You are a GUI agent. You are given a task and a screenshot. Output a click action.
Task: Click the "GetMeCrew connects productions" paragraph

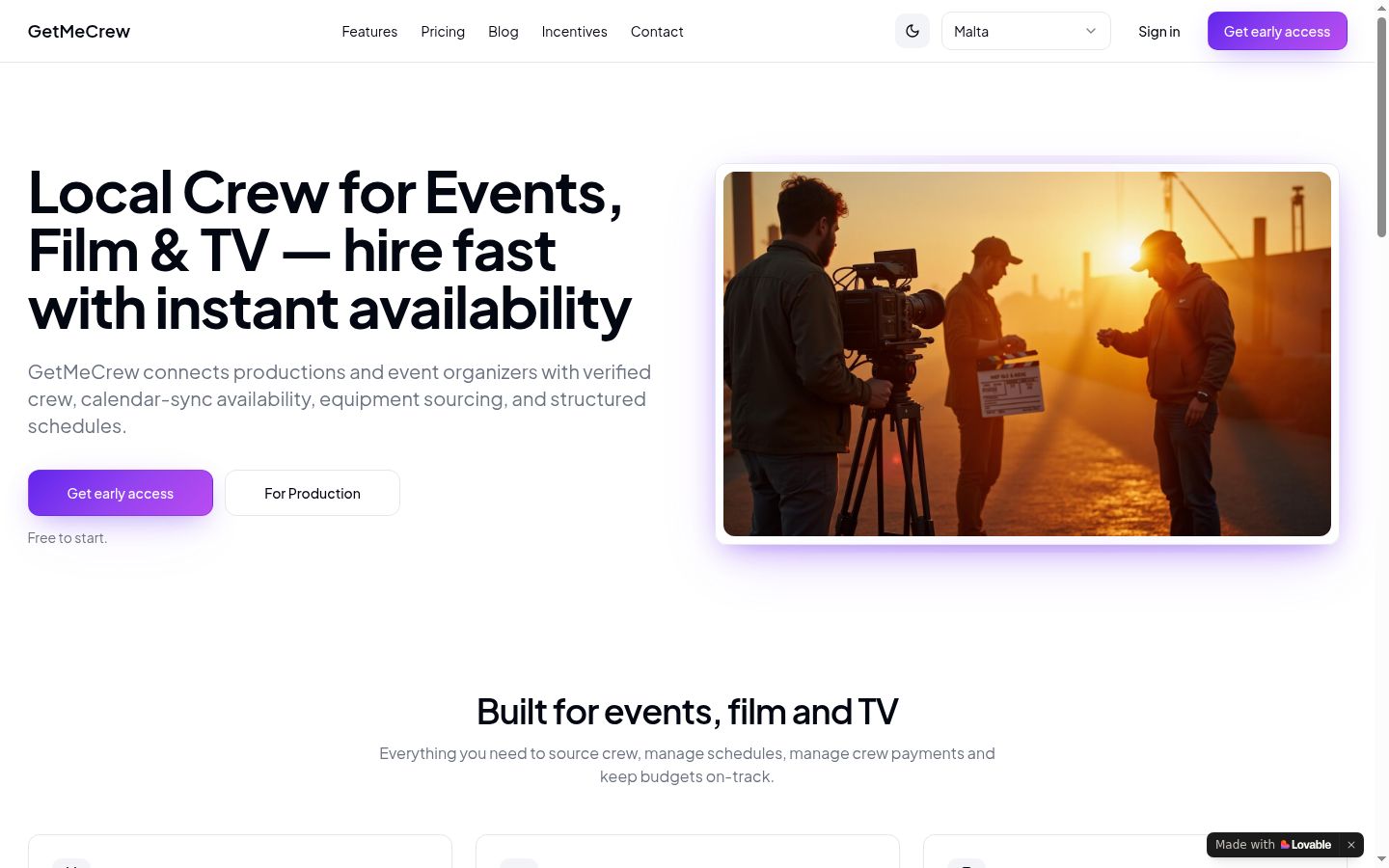coord(340,399)
